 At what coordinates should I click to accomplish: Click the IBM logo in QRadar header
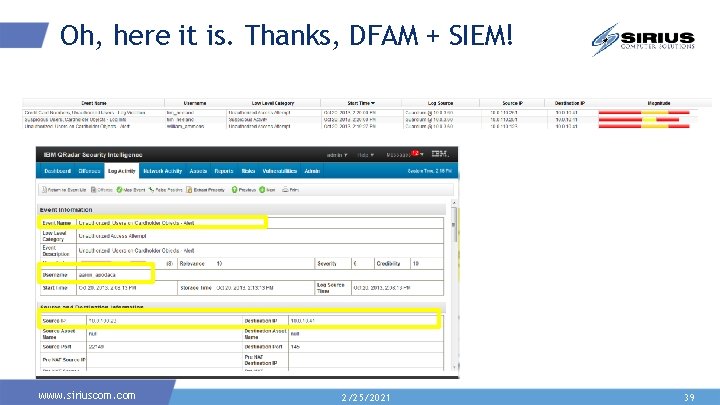(439, 154)
